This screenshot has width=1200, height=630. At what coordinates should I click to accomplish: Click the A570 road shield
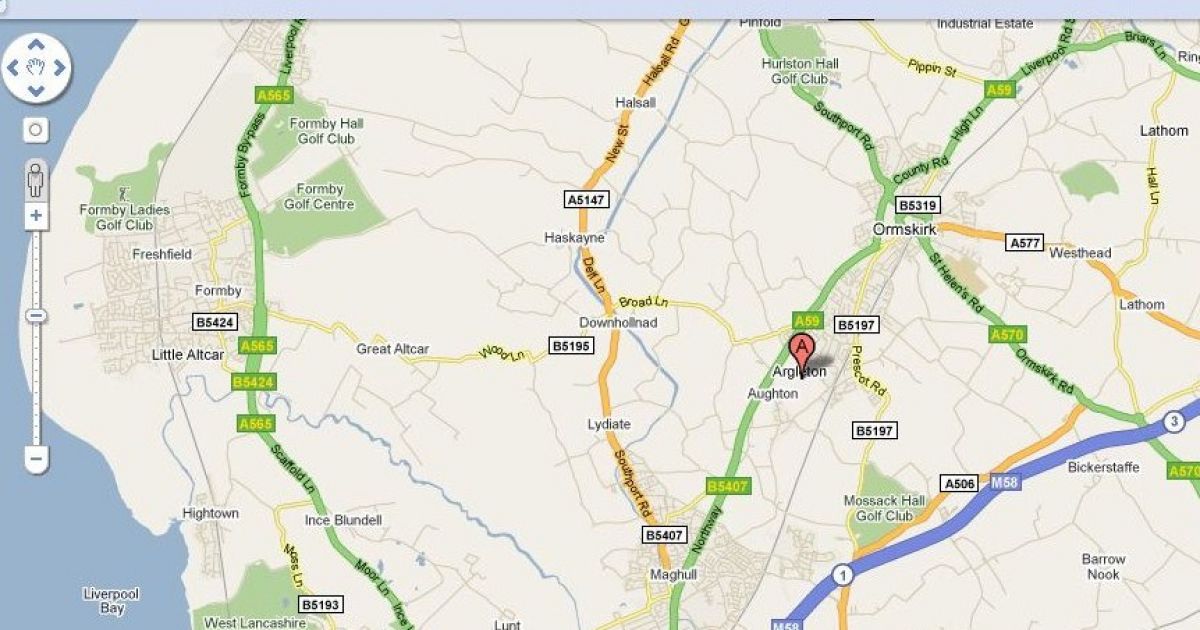pyautogui.click(x=1007, y=334)
